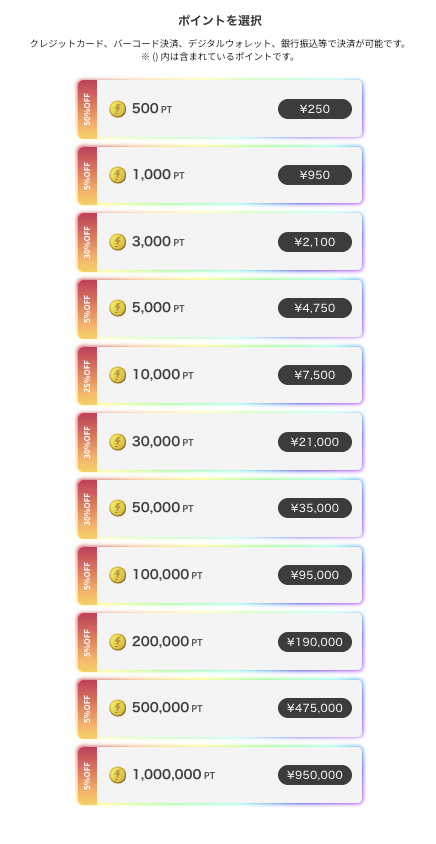Click the coin icon beside 1,000 PT
The image size is (436, 844).
click(x=117, y=175)
